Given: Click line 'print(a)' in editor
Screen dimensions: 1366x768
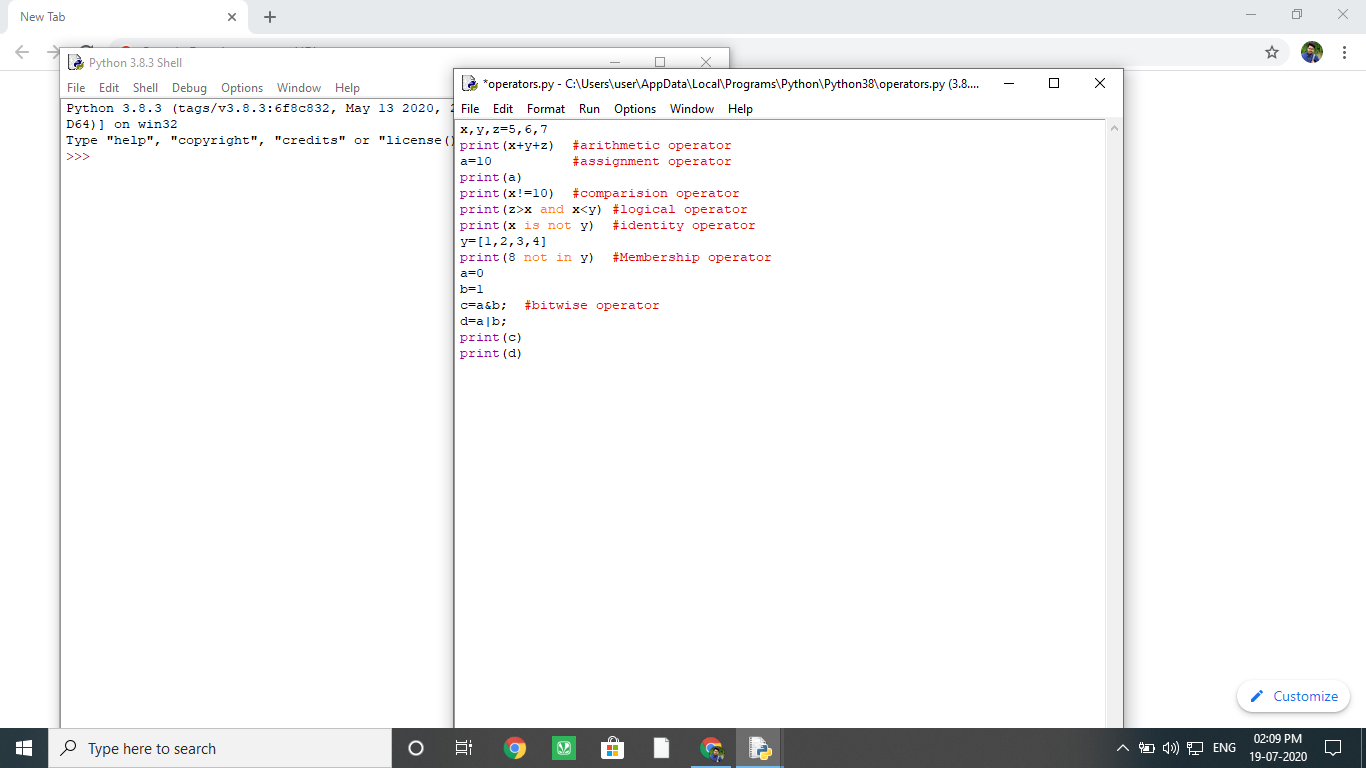Looking at the screenshot, I should 491,177.
